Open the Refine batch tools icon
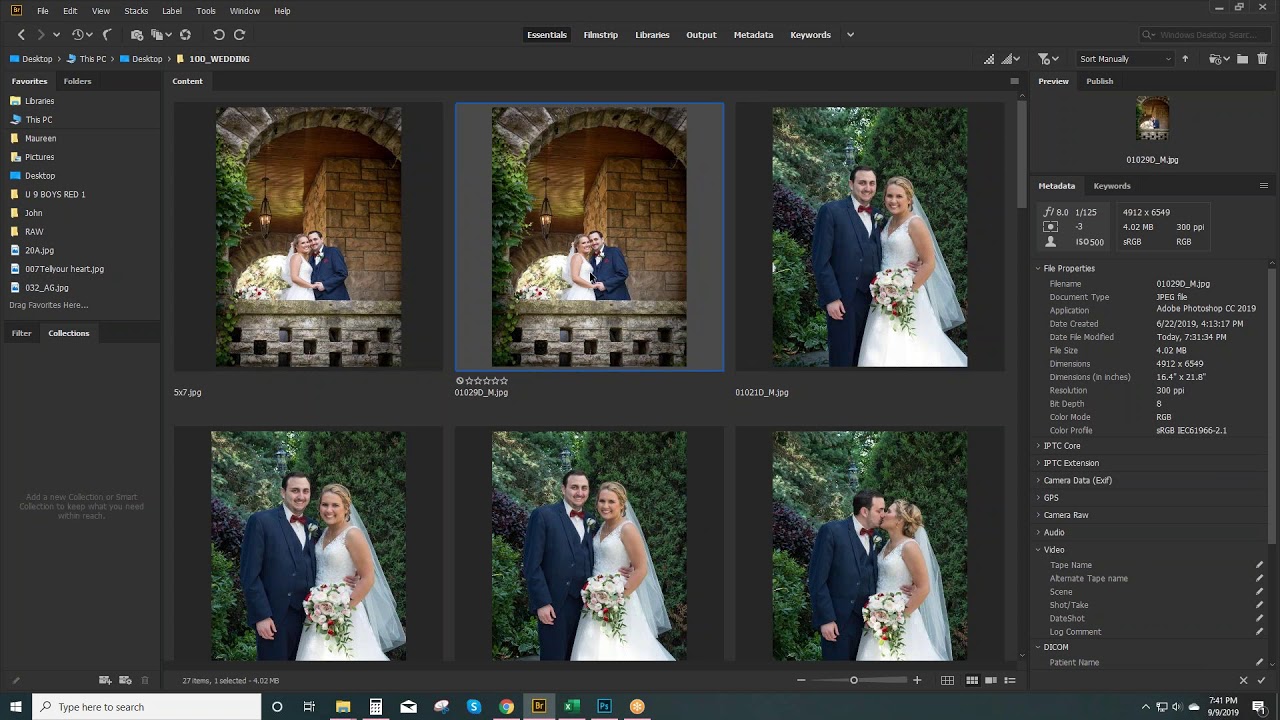This screenshot has height=720, width=1280. (160, 34)
